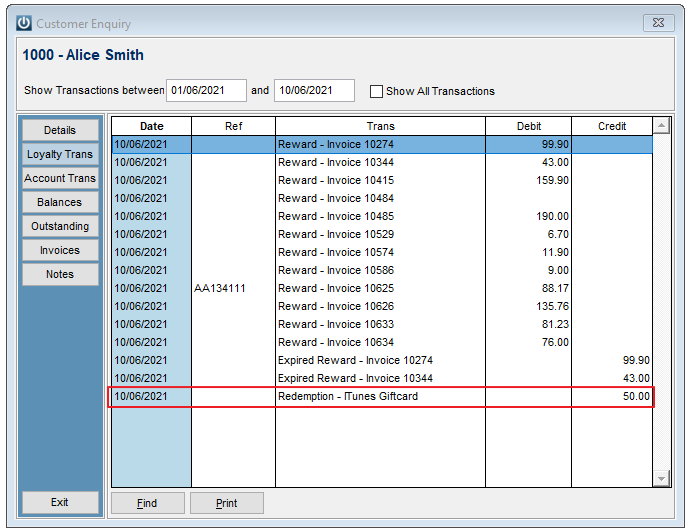Switch to Loyalty Trans view
This screenshot has width=689, height=530.
(x=60, y=154)
